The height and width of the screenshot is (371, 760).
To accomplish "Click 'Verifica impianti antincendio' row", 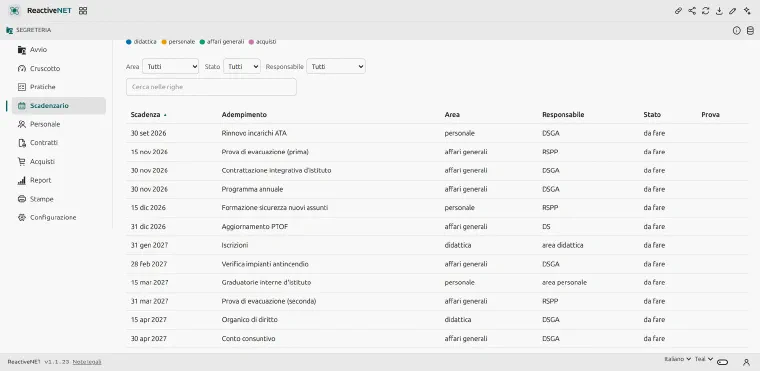I will (x=437, y=264).
